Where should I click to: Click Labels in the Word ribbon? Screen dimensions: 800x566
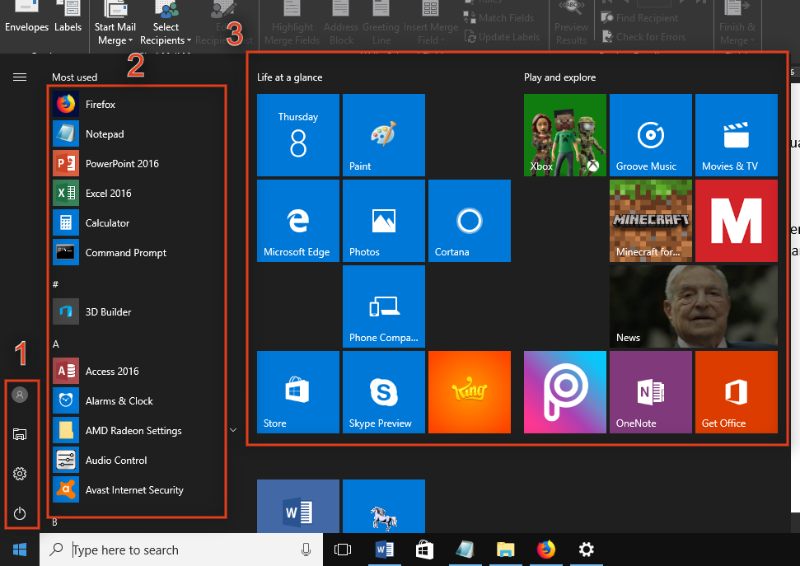(68, 19)
